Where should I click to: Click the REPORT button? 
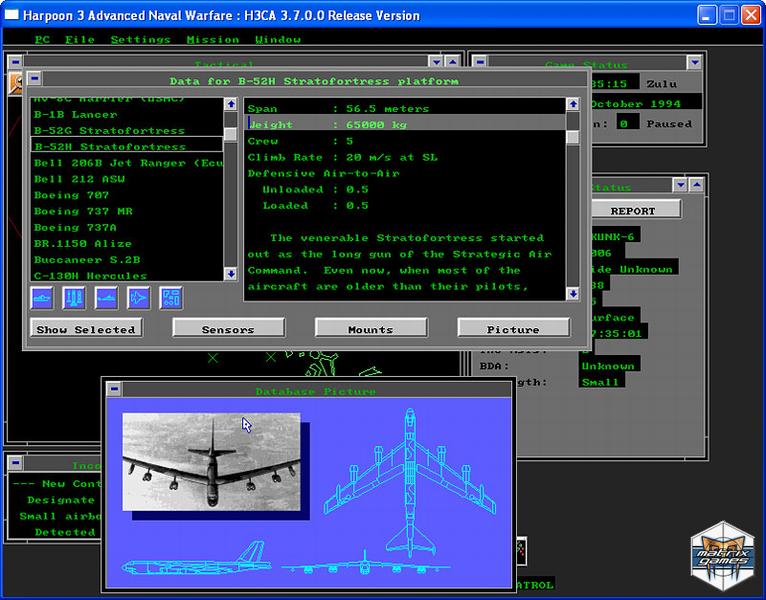point(632,211)
